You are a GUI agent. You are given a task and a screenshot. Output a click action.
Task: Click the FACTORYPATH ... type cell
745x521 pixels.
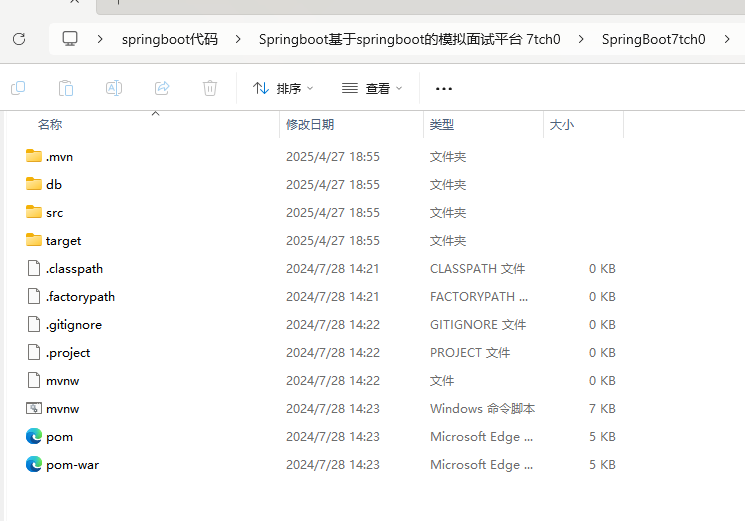[x=478, y=297]
